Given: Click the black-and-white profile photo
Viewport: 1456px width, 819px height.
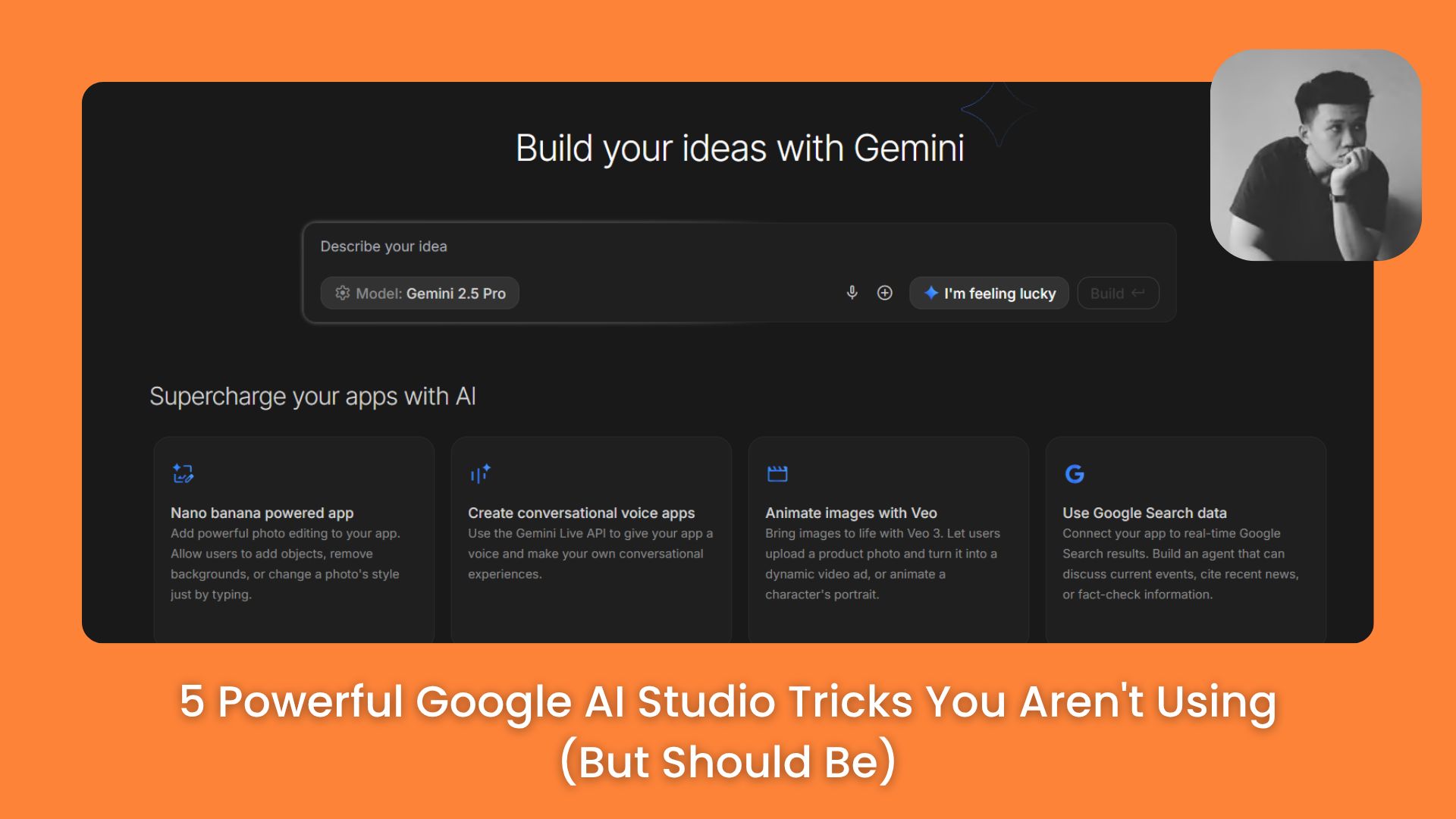Looking at the screenshot, I should coord(1316,155).
